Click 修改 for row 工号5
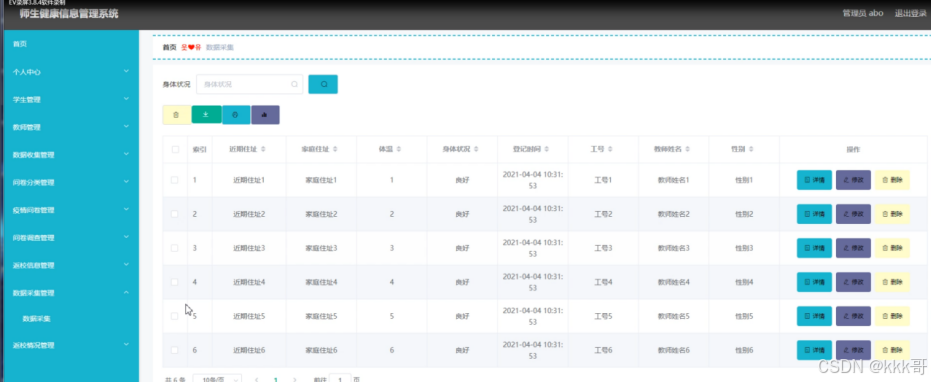Image resolution: width=931 pixels, height=382 pixels. coord(853,316)
